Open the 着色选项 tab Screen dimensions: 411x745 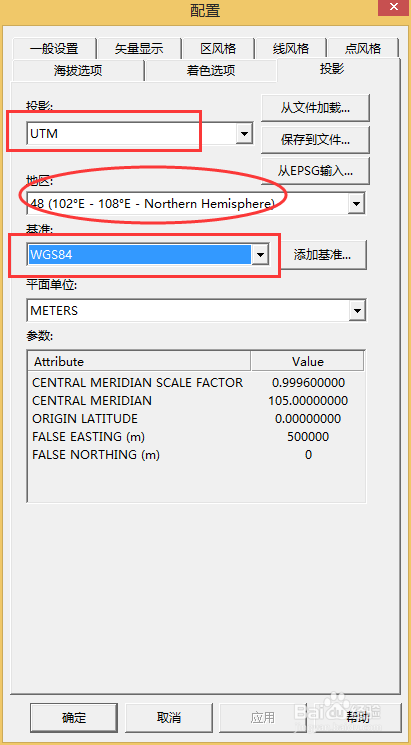pyautogui.click(x=210, y=71)
